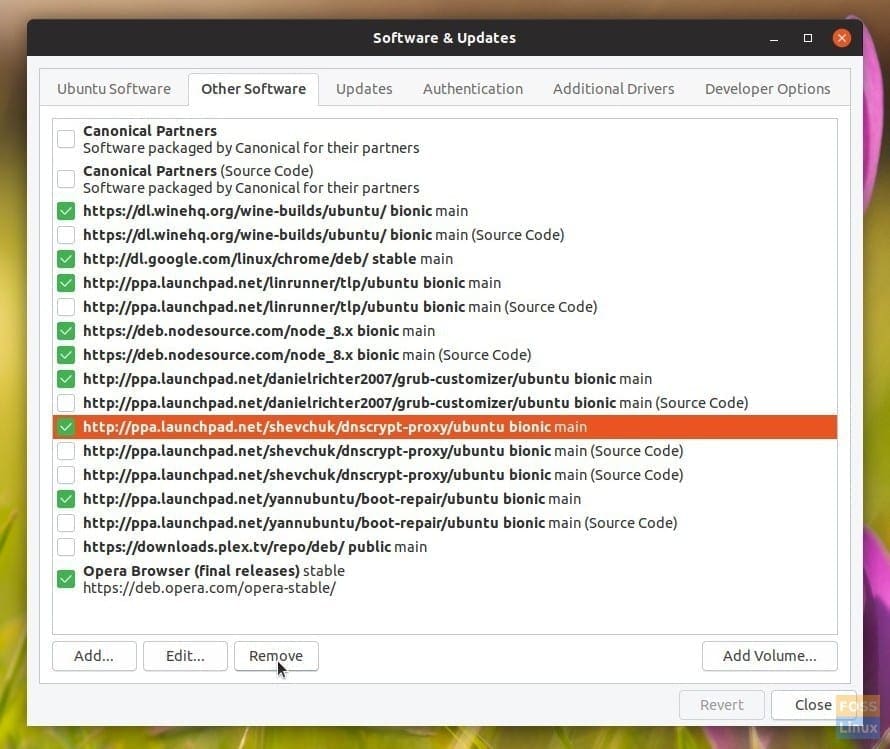This screenshot has width=890, height=749.
Task: Open the Edit... source dialog
Action: [185, 656]
